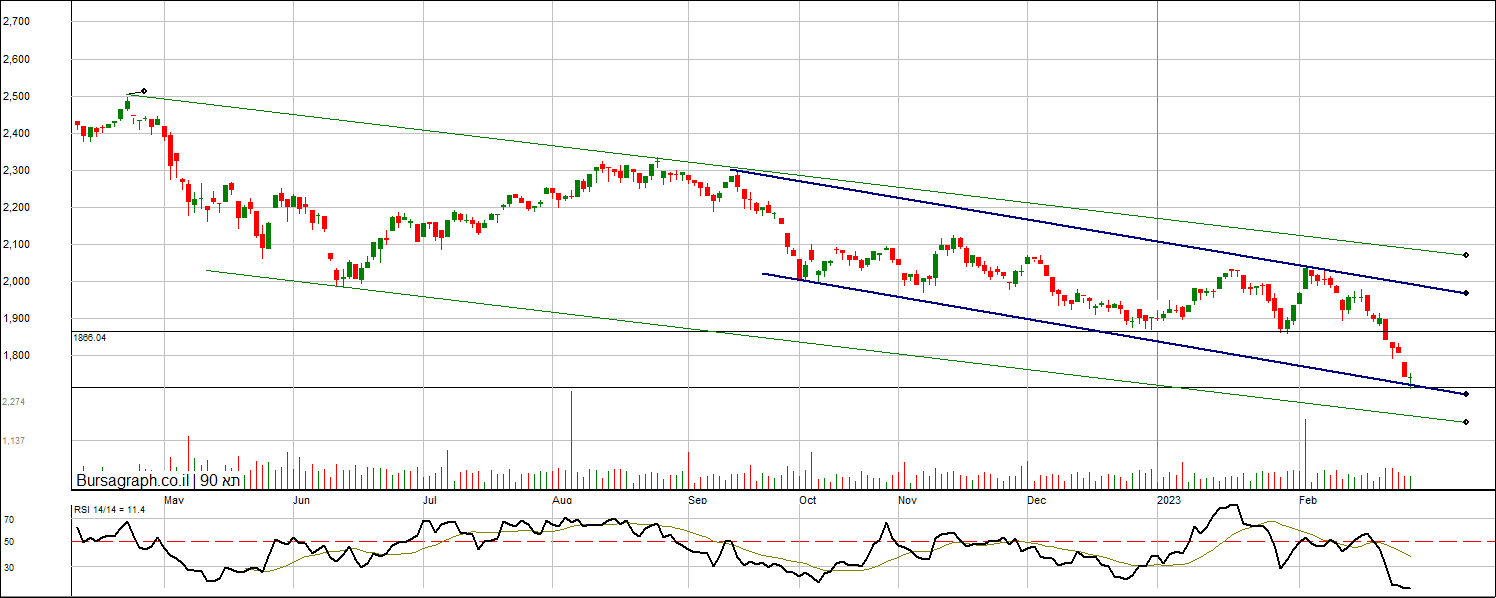
Task: Click the 2,200 price axis label
Action: click(16, 207)
